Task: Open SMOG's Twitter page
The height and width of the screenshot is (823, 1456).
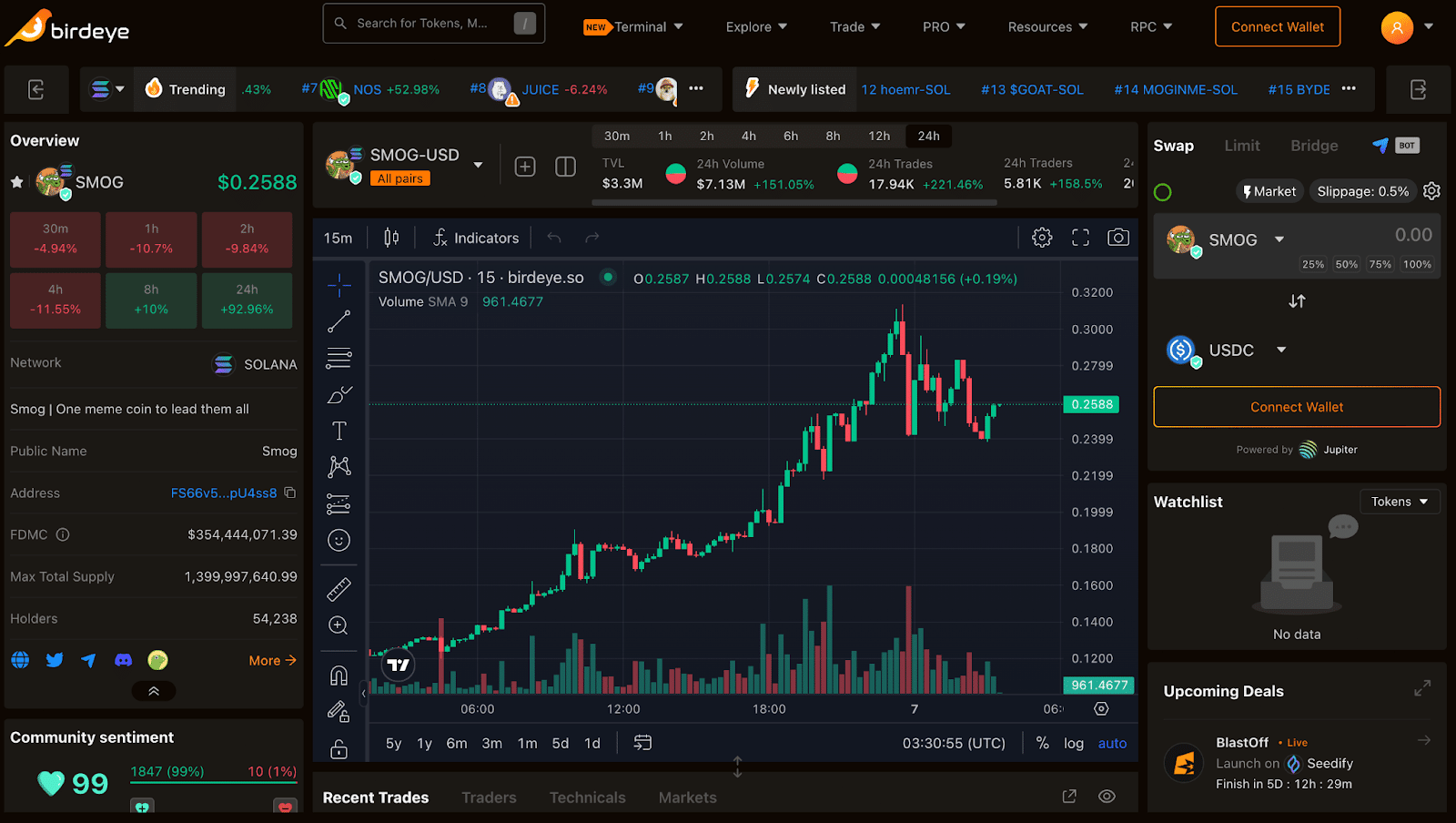Action: click(55, 660)
